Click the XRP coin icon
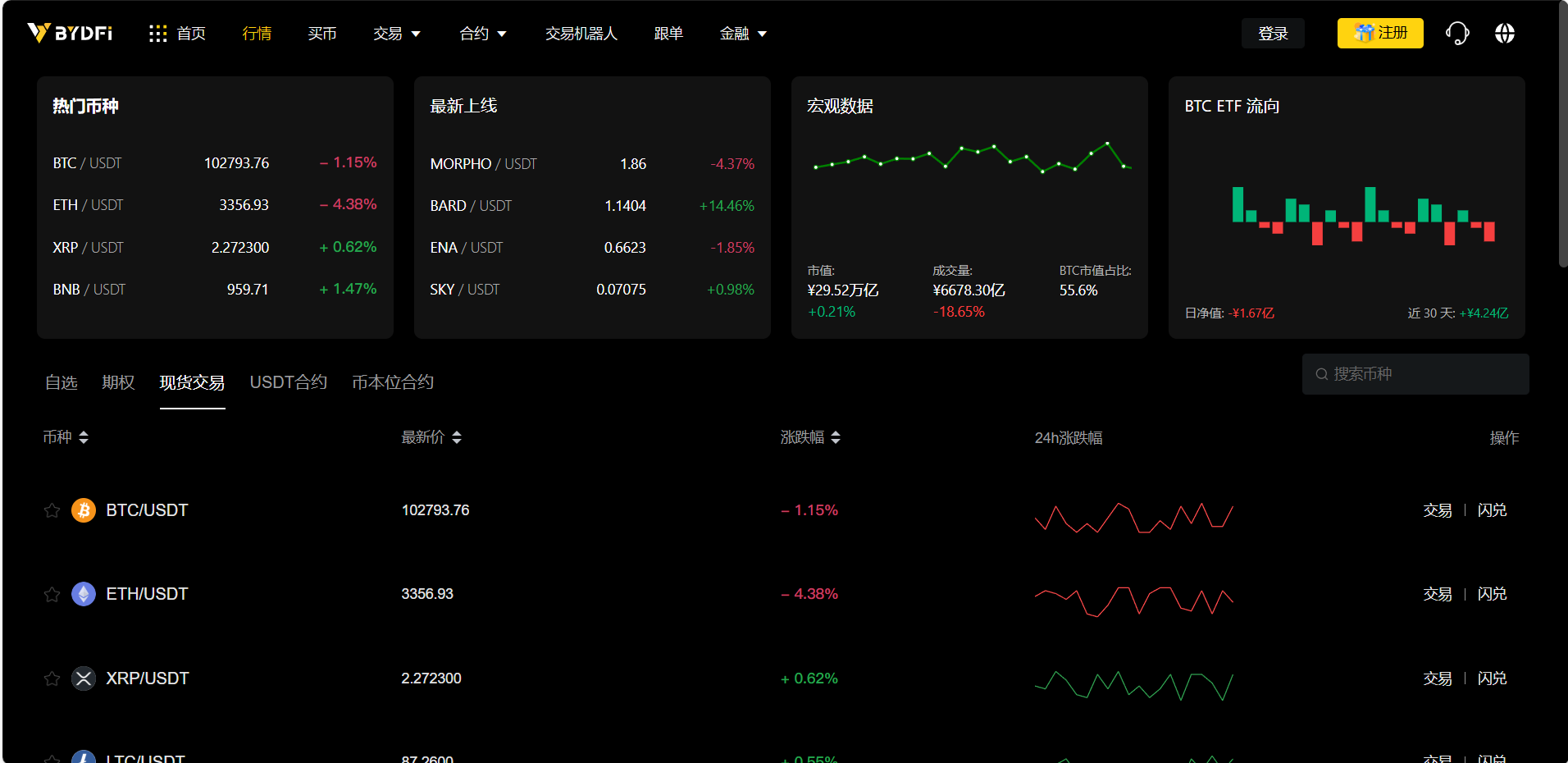The height and width of the screenshot is (763, 1568). point(84,678)
